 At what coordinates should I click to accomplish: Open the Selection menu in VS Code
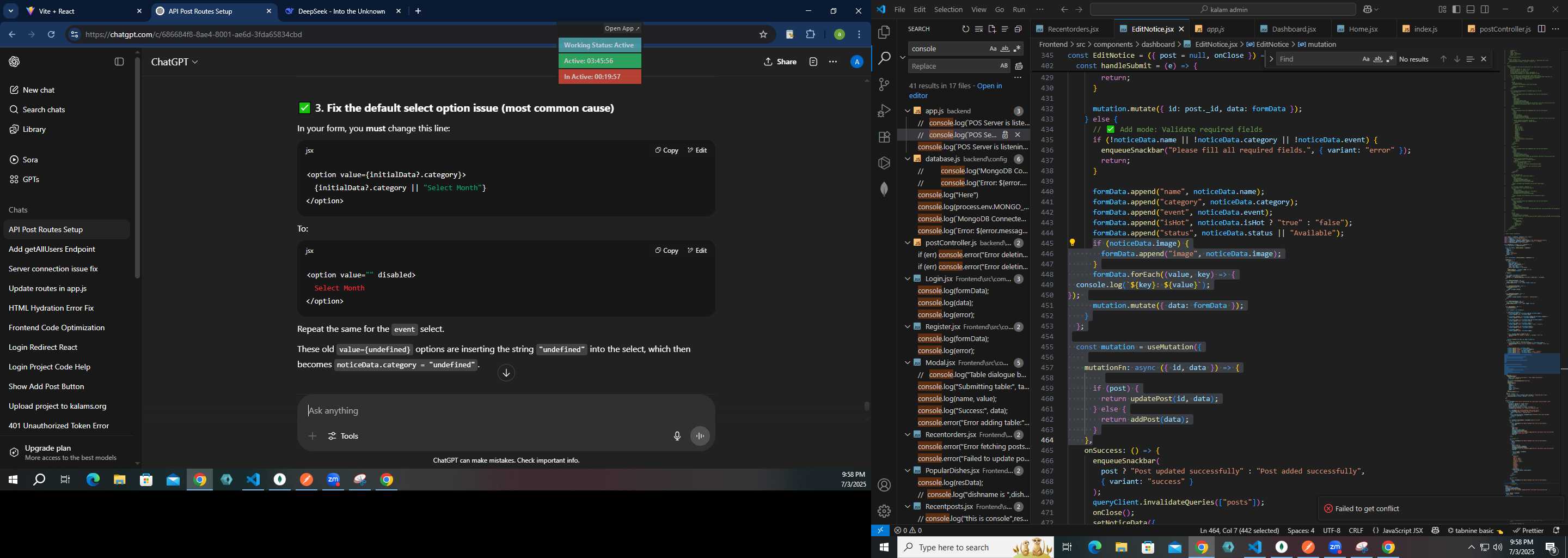click(948, 10)
